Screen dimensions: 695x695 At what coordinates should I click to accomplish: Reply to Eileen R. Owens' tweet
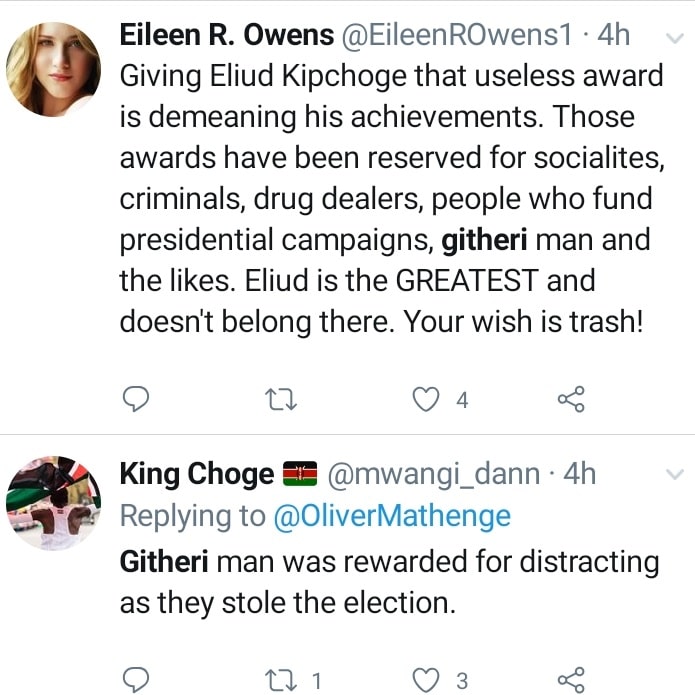pos(135,400)
